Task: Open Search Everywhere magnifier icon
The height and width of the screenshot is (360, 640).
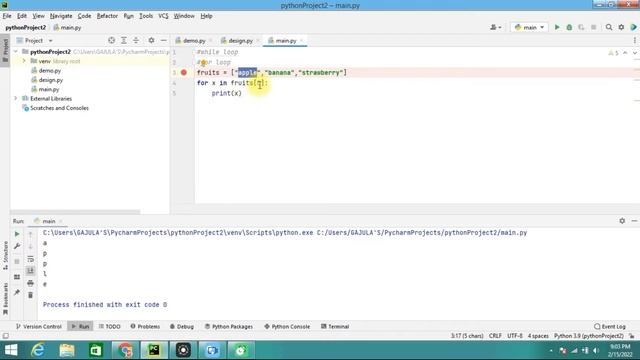Action: tap(609, 27)
